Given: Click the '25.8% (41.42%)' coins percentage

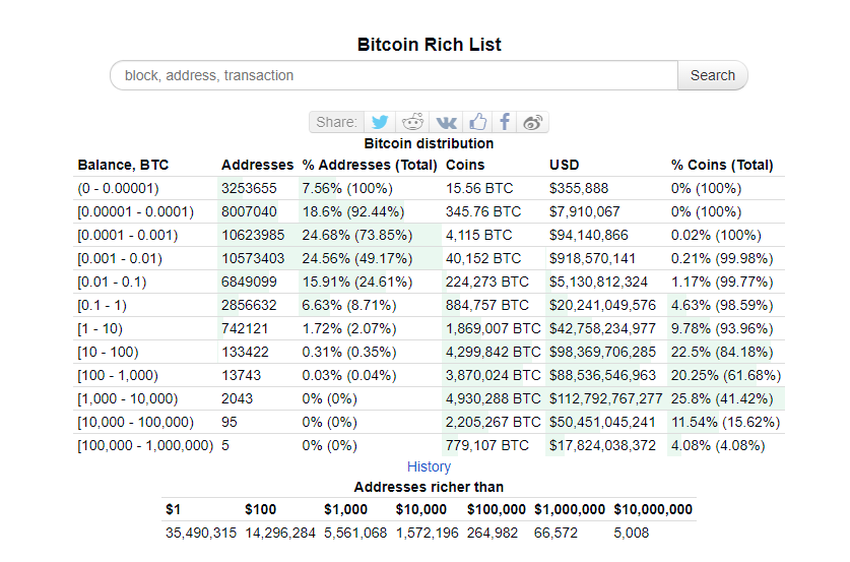Looking at the screenshot, I should coord(722,398).
